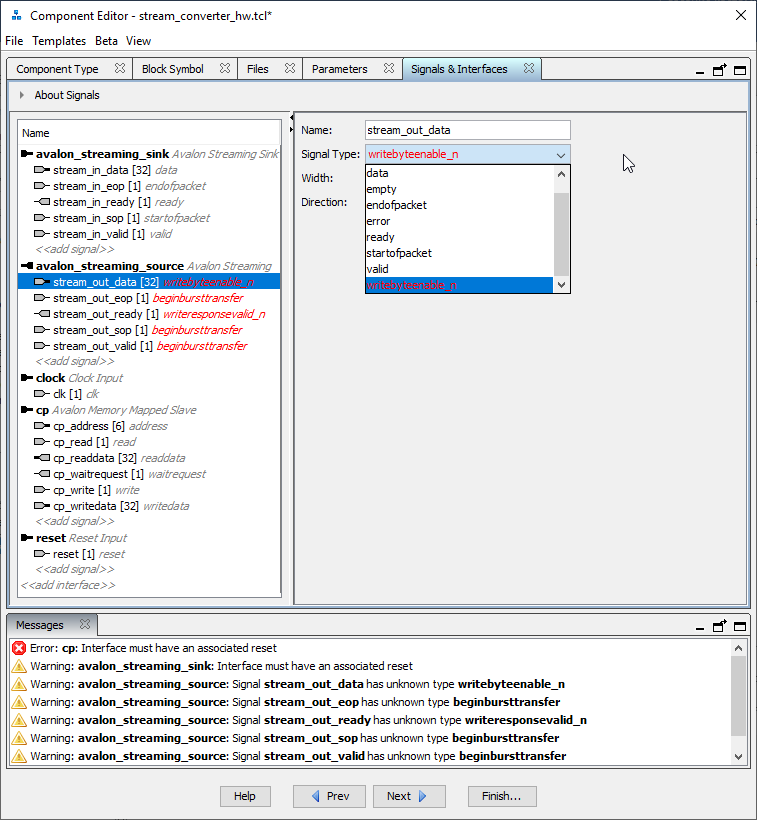
Task: Close the Signals & Interfaces tab icon
Action: pos(529,69)
